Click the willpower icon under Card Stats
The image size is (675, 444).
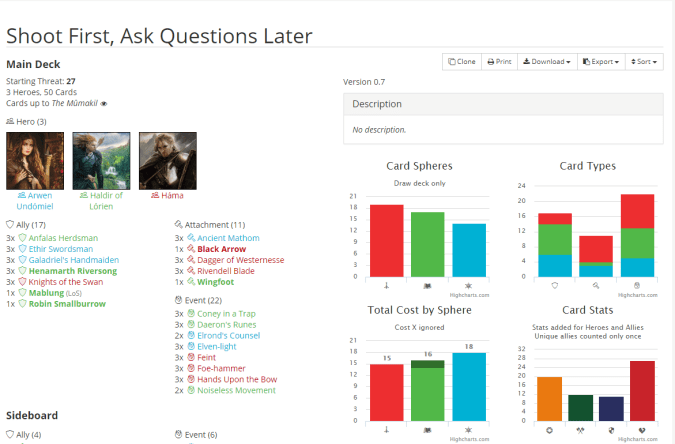pyautogui.click(x=549, y=429)
